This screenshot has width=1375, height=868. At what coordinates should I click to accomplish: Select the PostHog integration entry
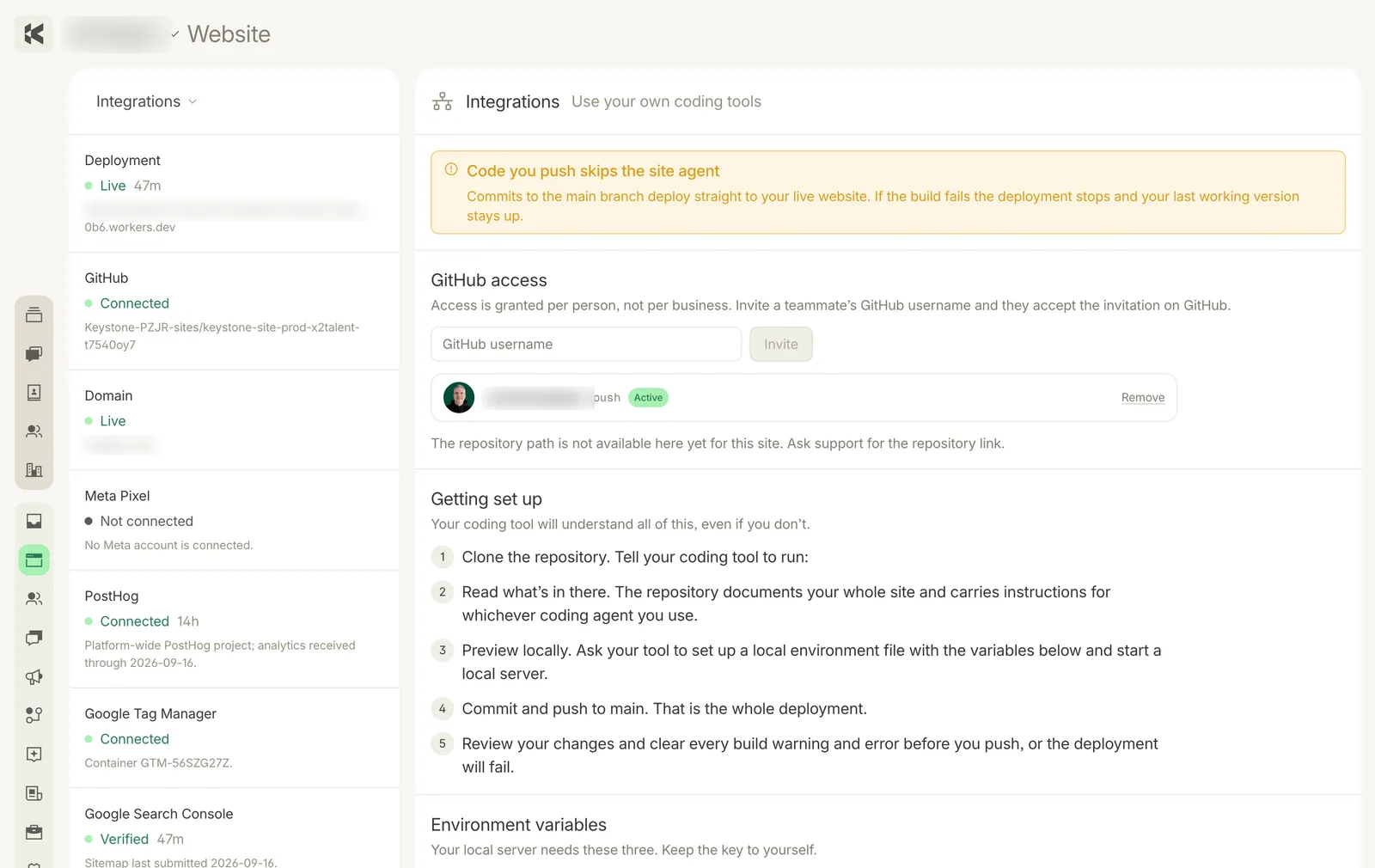[x=234, y=629]
